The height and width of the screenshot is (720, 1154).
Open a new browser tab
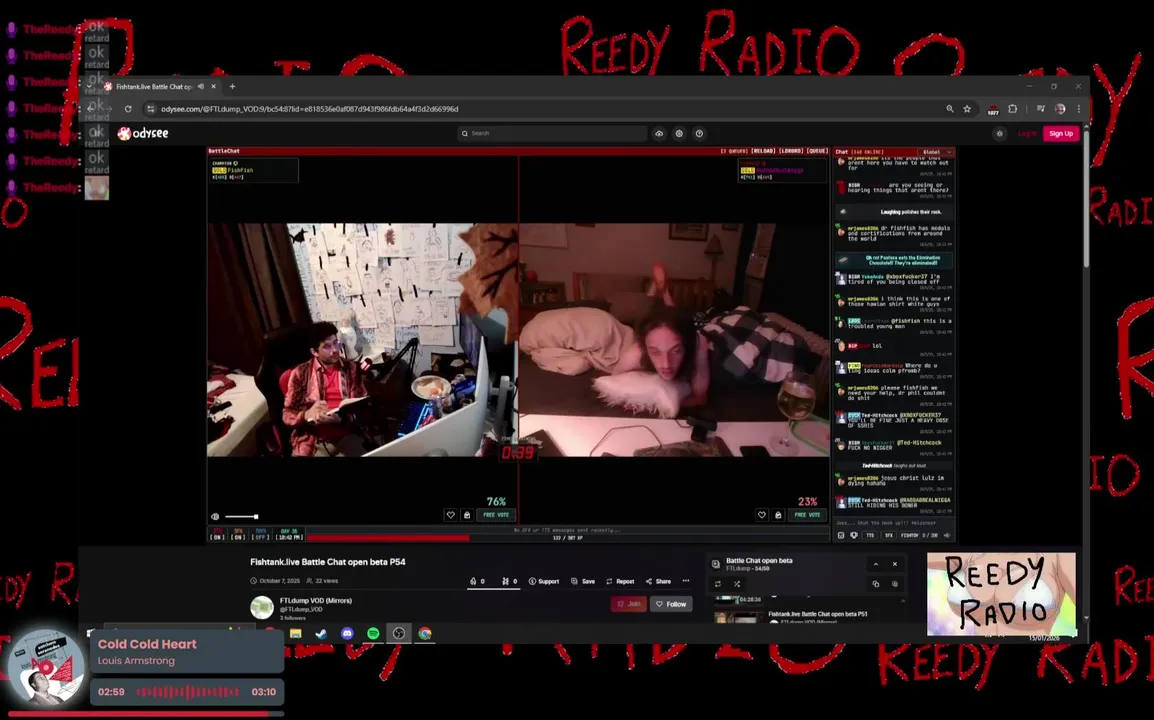[233, 86]
